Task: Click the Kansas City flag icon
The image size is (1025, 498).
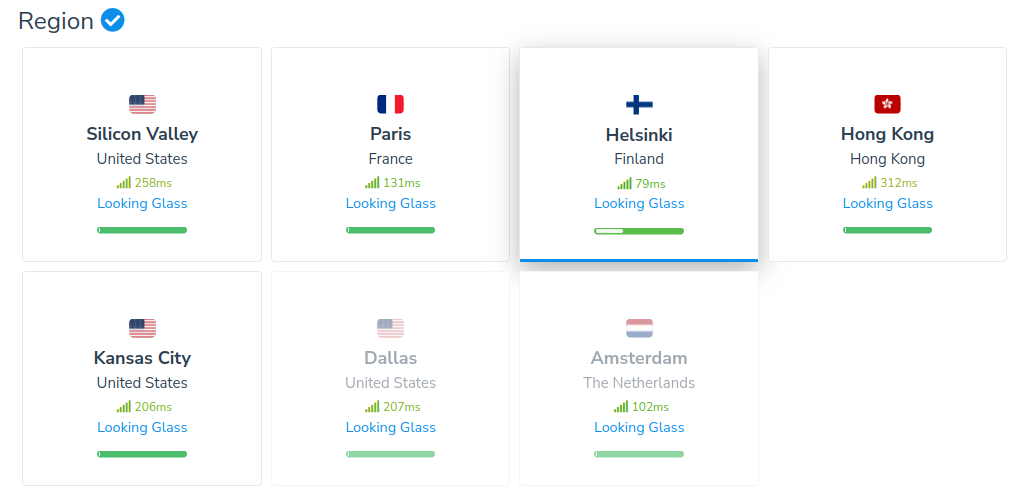Action: [142, 328]
